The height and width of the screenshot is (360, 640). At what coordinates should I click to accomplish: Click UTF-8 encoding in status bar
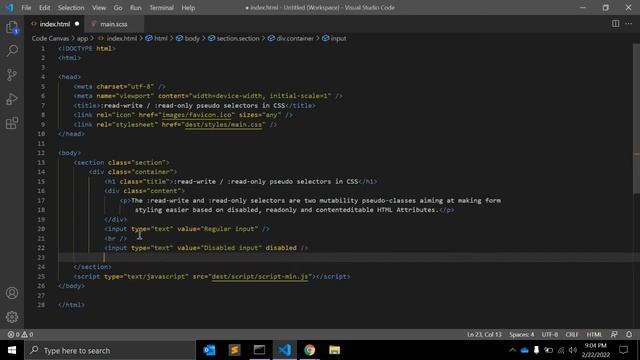[550, 334]
